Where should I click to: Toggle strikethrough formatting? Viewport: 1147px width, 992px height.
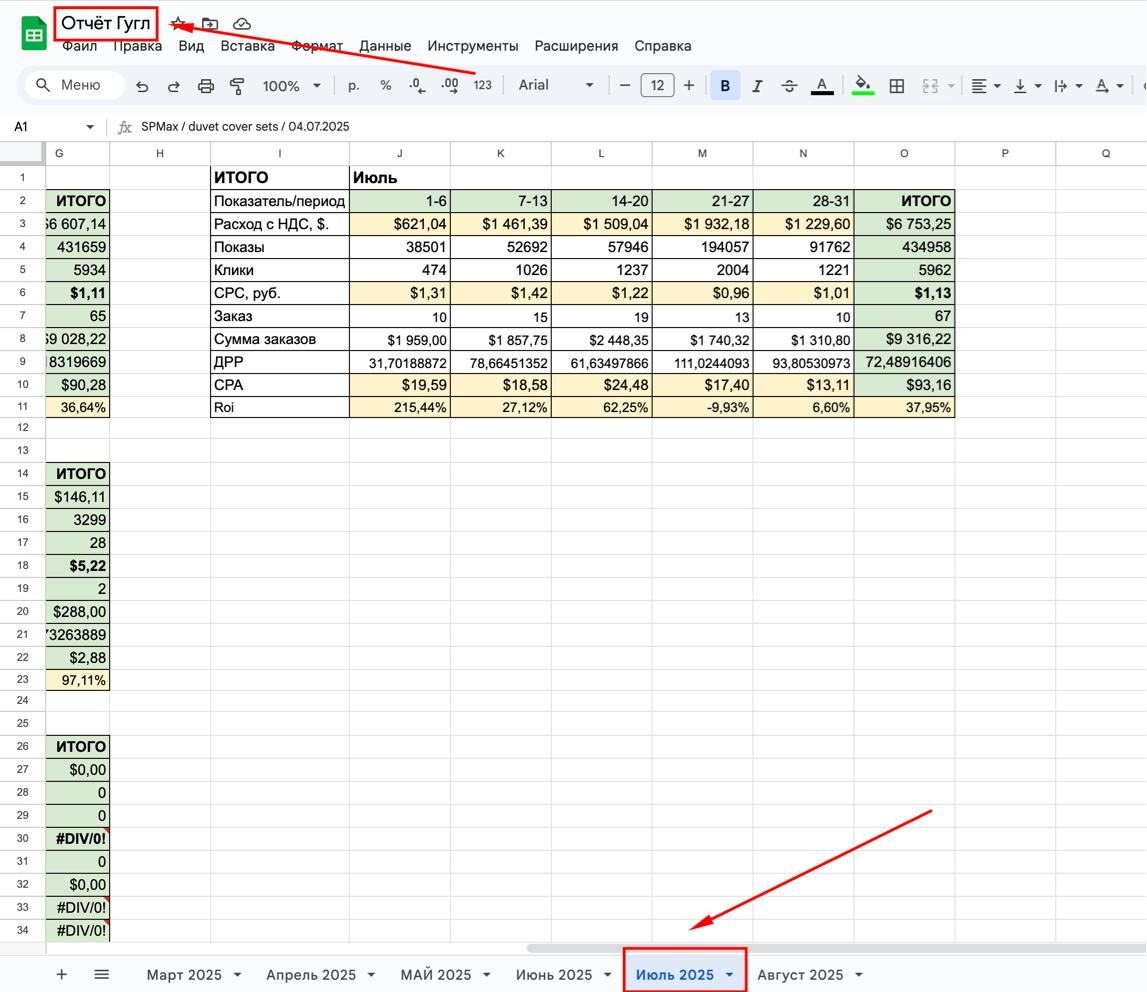tap(789, 86)
